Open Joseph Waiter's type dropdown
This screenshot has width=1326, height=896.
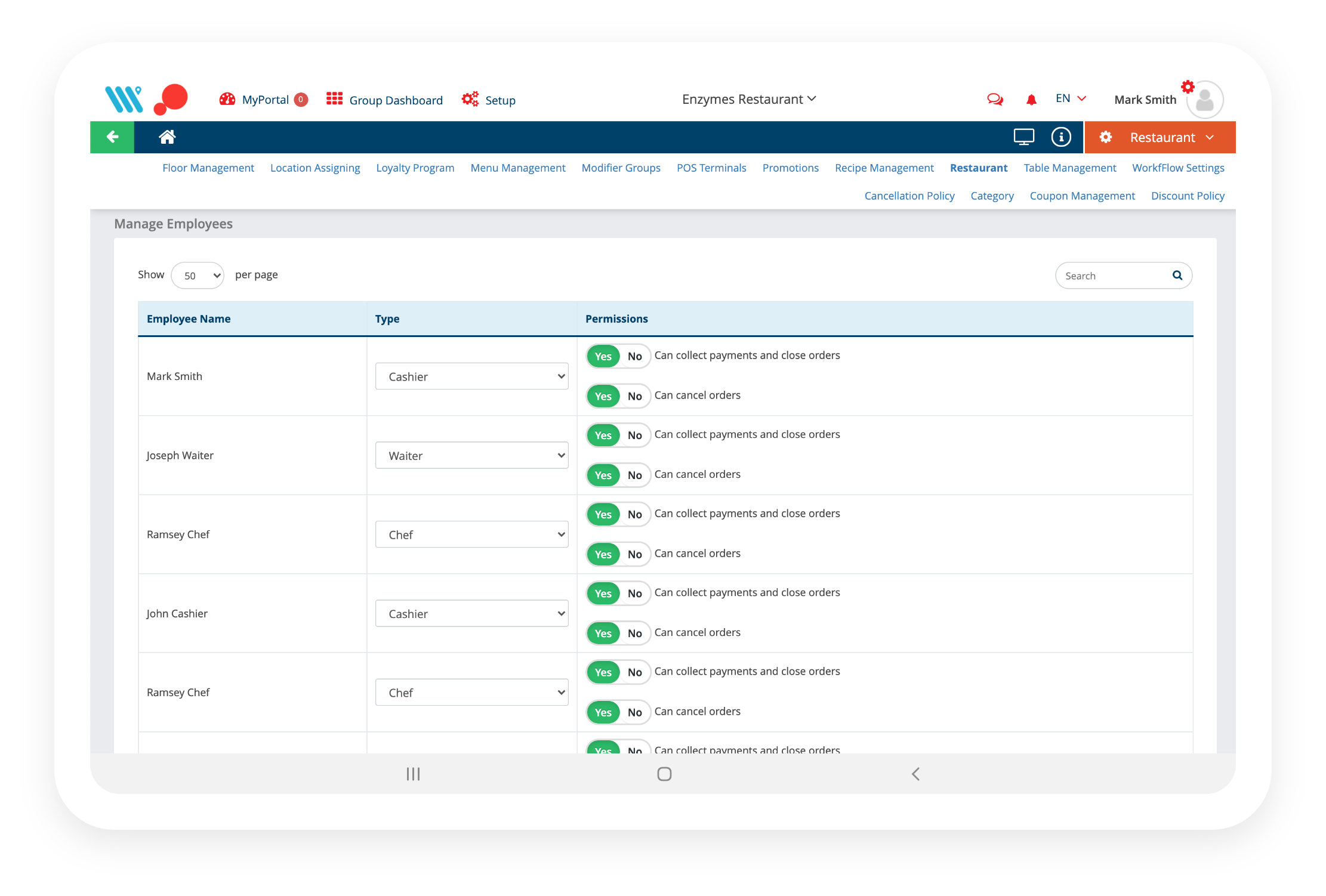pos(471,456)
